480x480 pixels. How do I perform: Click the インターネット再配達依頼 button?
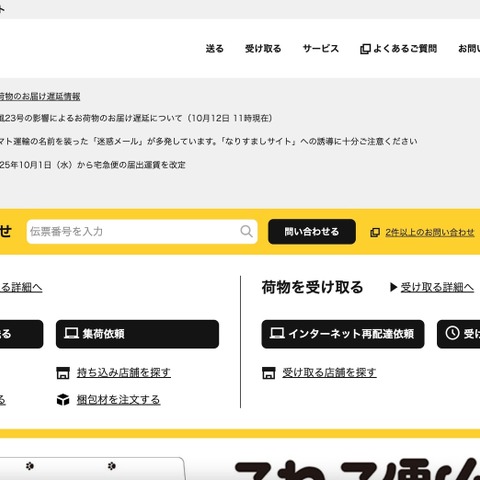tap(343, 334)
